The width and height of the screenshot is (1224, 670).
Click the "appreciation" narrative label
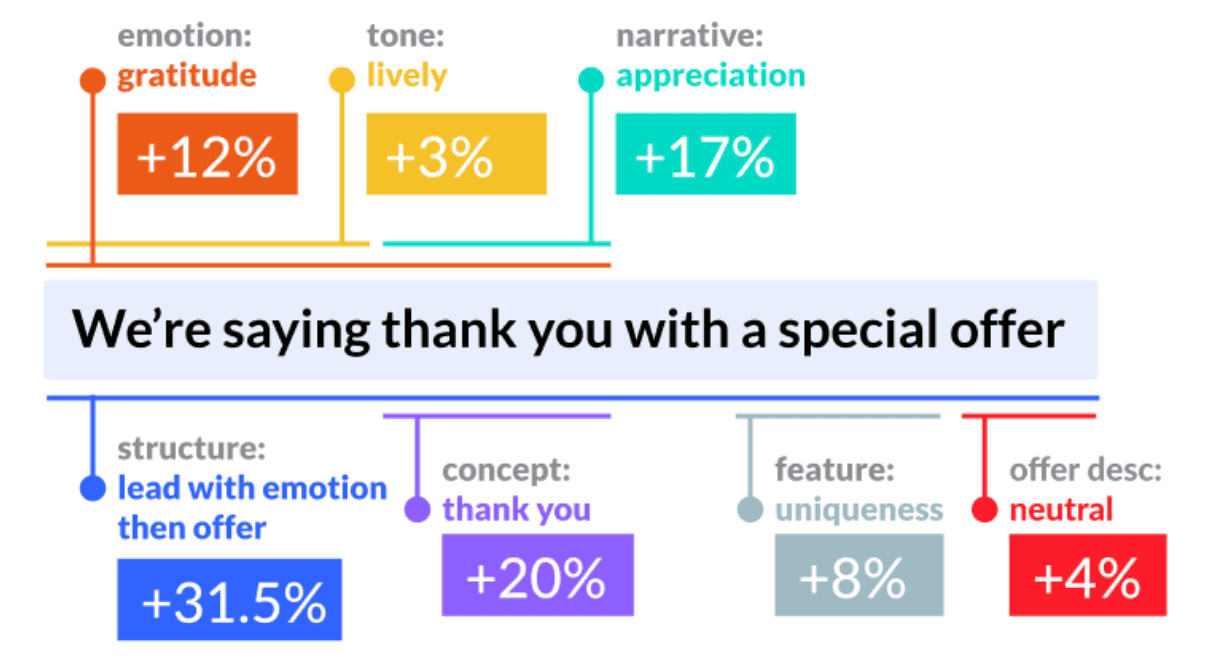pyautogui.click(x=710, y=76)
